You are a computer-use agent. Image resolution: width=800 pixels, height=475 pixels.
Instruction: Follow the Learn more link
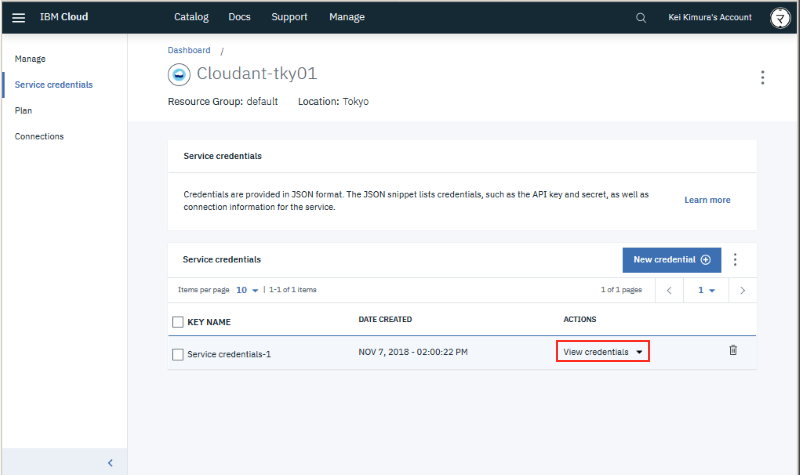[707, 200]
